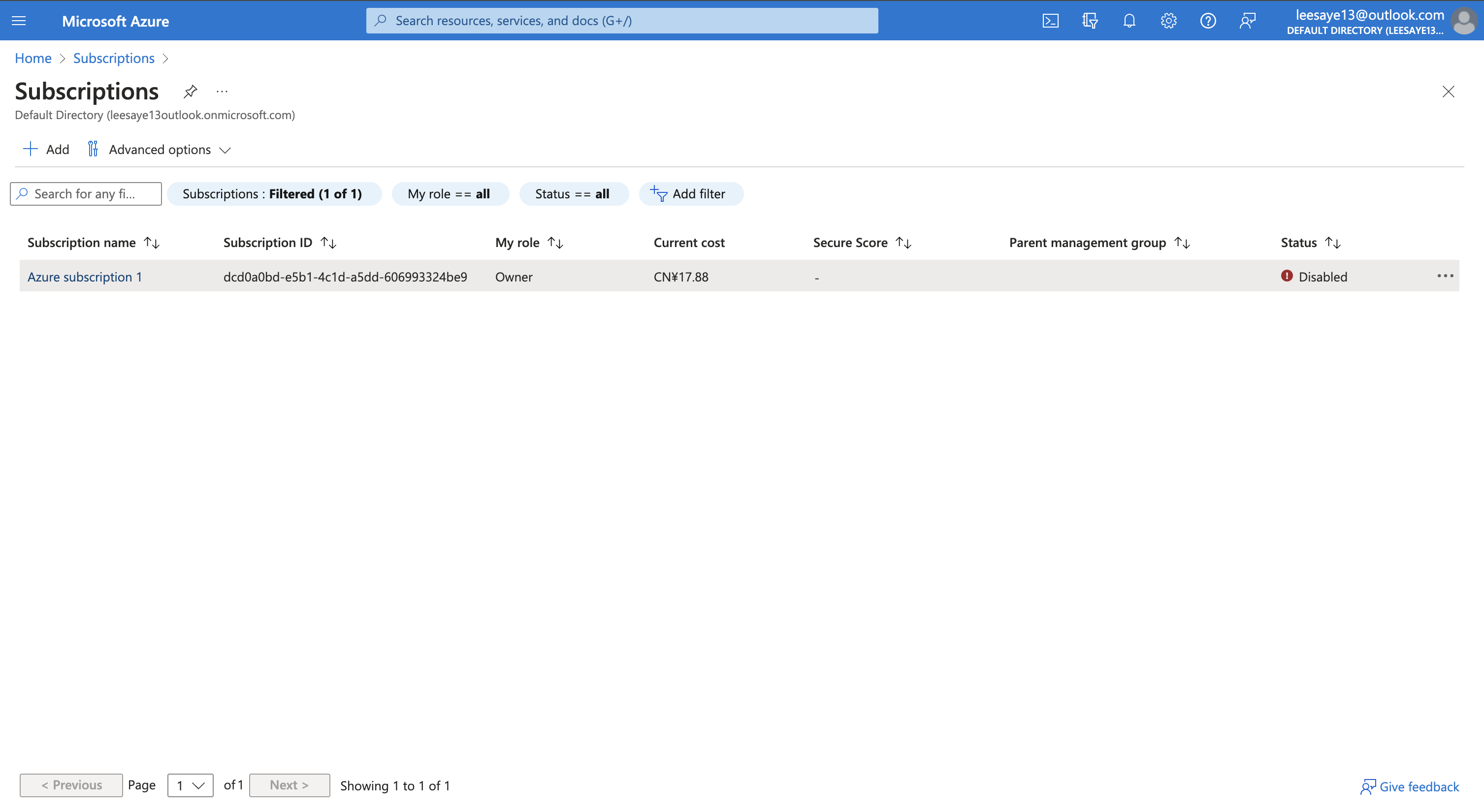Open the notifications bell
The width and height of the screenshot is (1484, 812).
click(x=1129, y=20)
